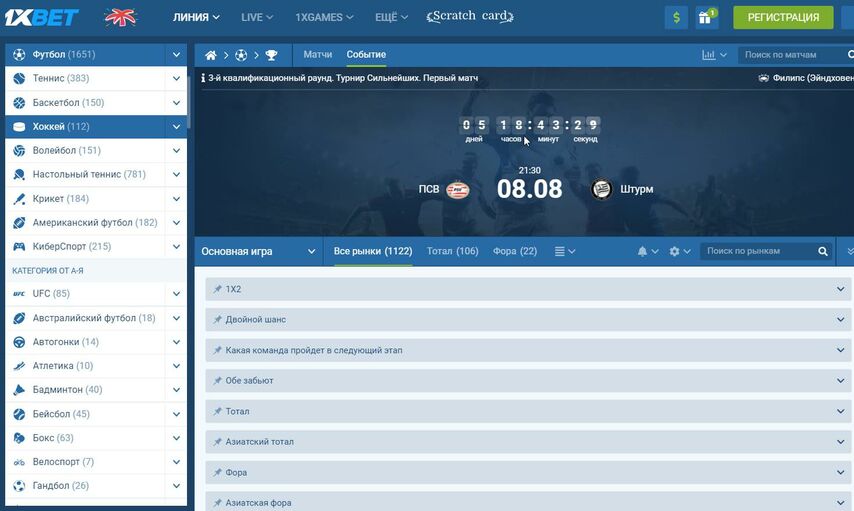Screen dimensions: 854x511
Task: Open the bell notifications icon
Action: [x=642, y=251]
